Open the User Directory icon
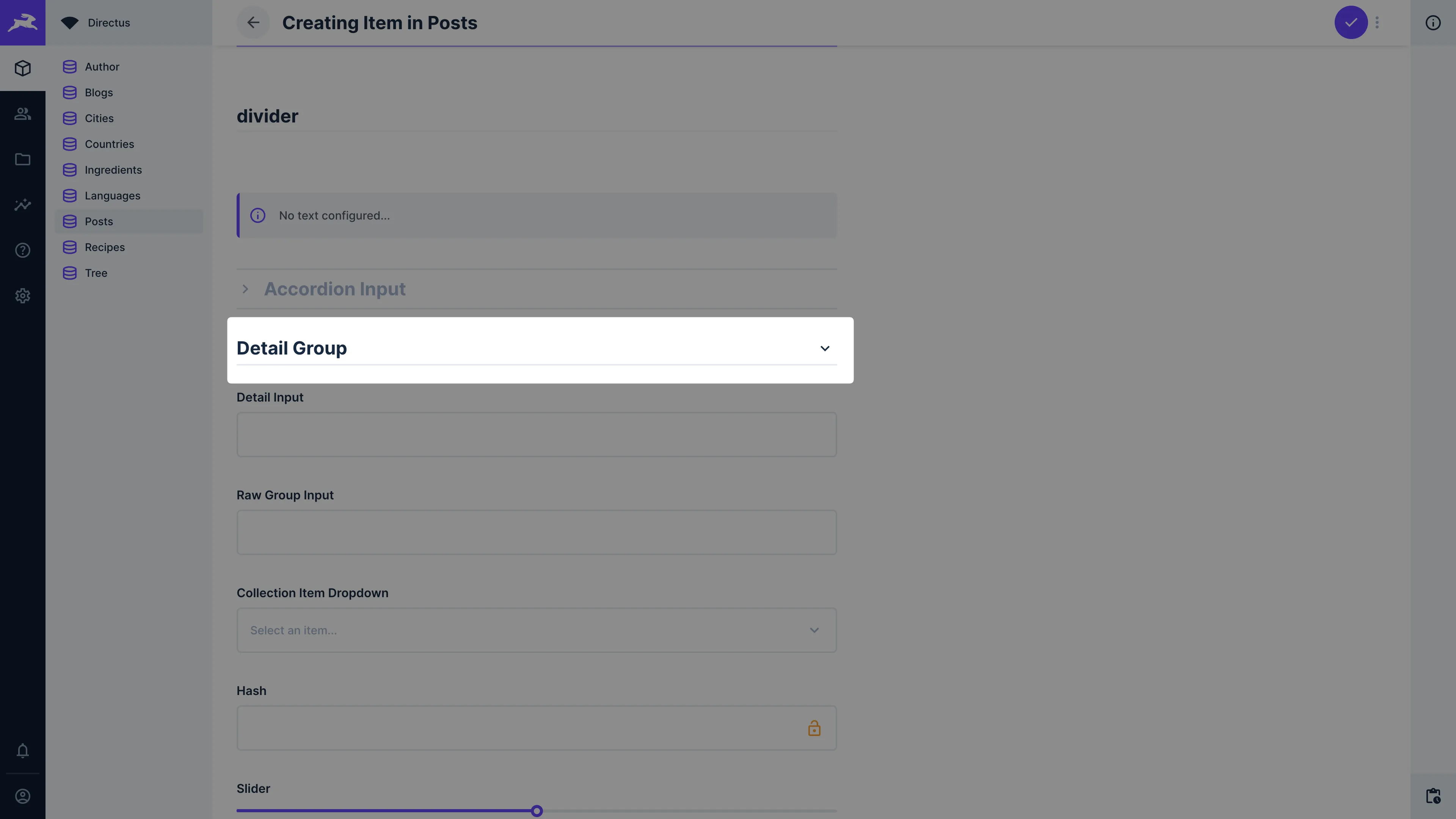 click(x=23, y=114)
